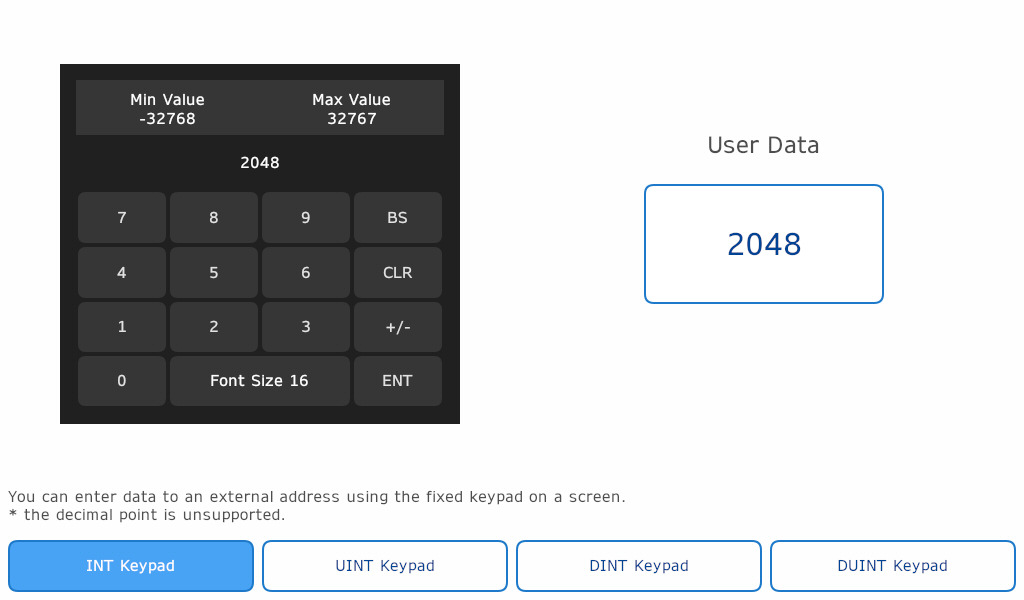This screenshot has height=600, width=1024.
Task: Tap the 9 key on keypad
Action: (x=306, y=217)
